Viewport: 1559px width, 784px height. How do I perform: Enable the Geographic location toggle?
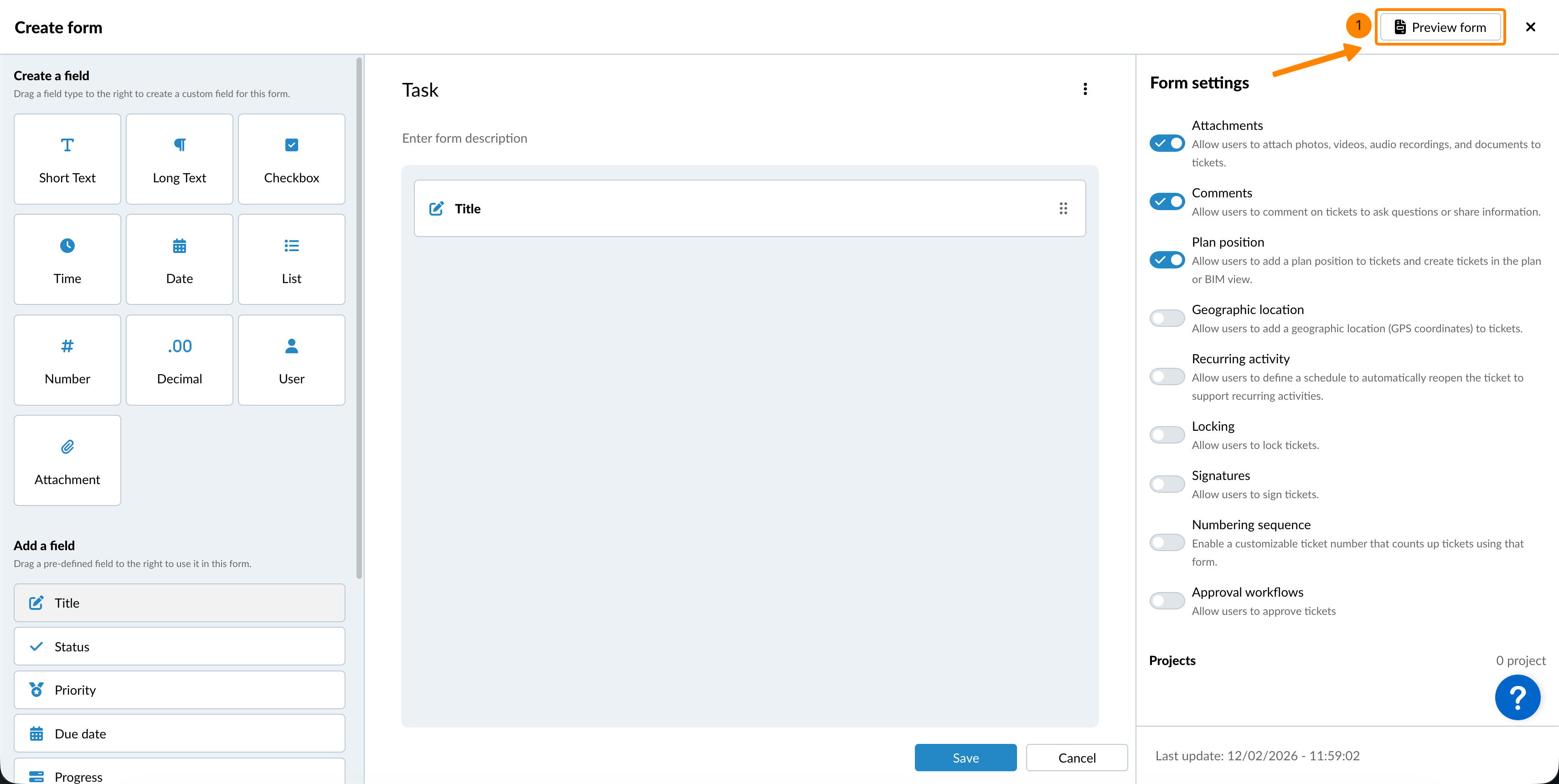1166,318
